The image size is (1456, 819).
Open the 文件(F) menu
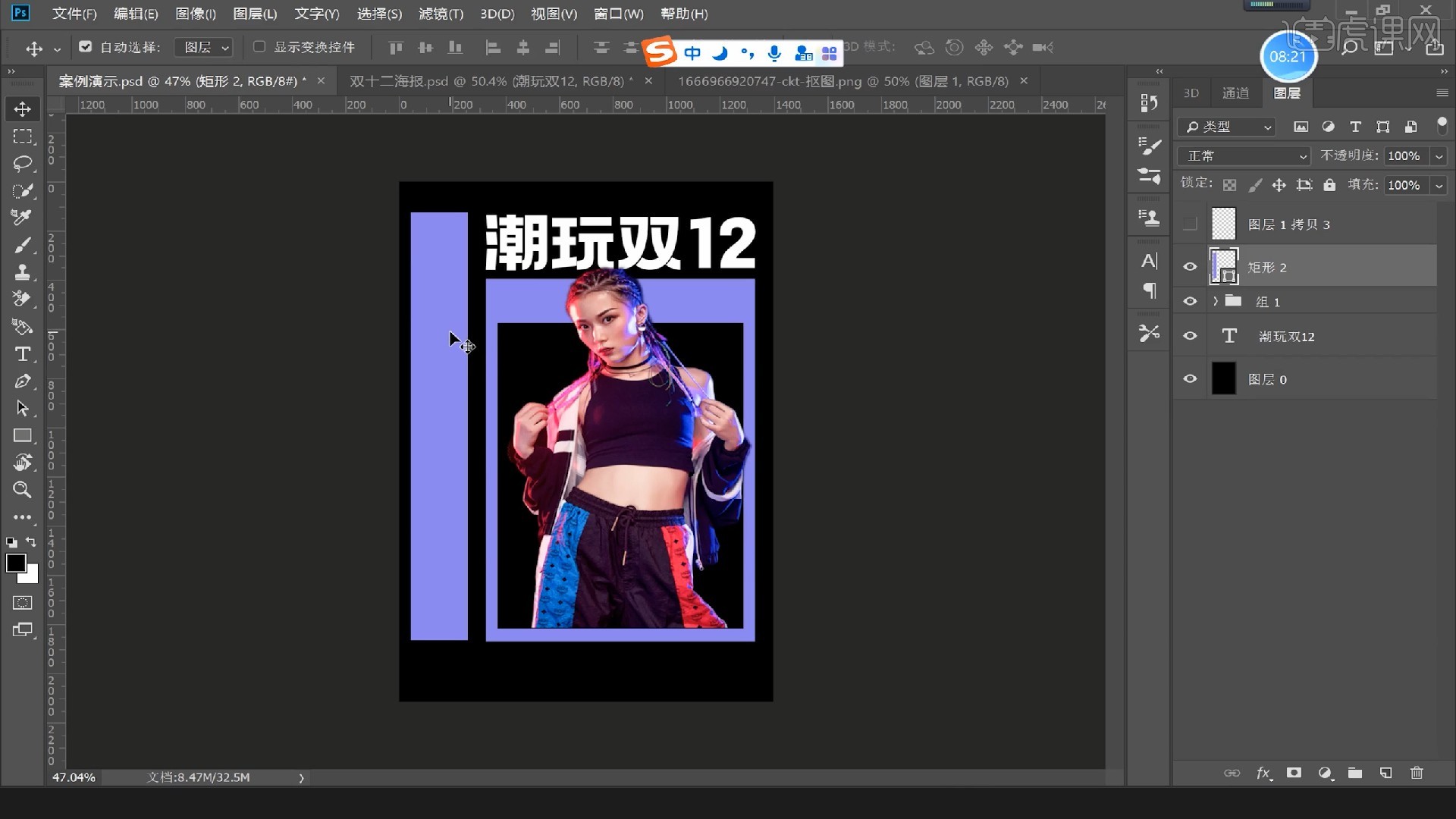(74, 14)
